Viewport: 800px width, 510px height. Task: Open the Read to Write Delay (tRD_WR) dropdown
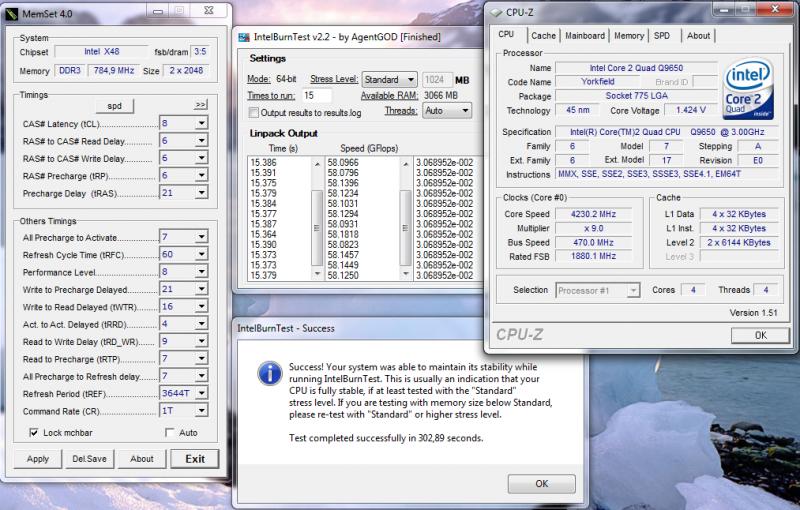click(x=202, y=341)
